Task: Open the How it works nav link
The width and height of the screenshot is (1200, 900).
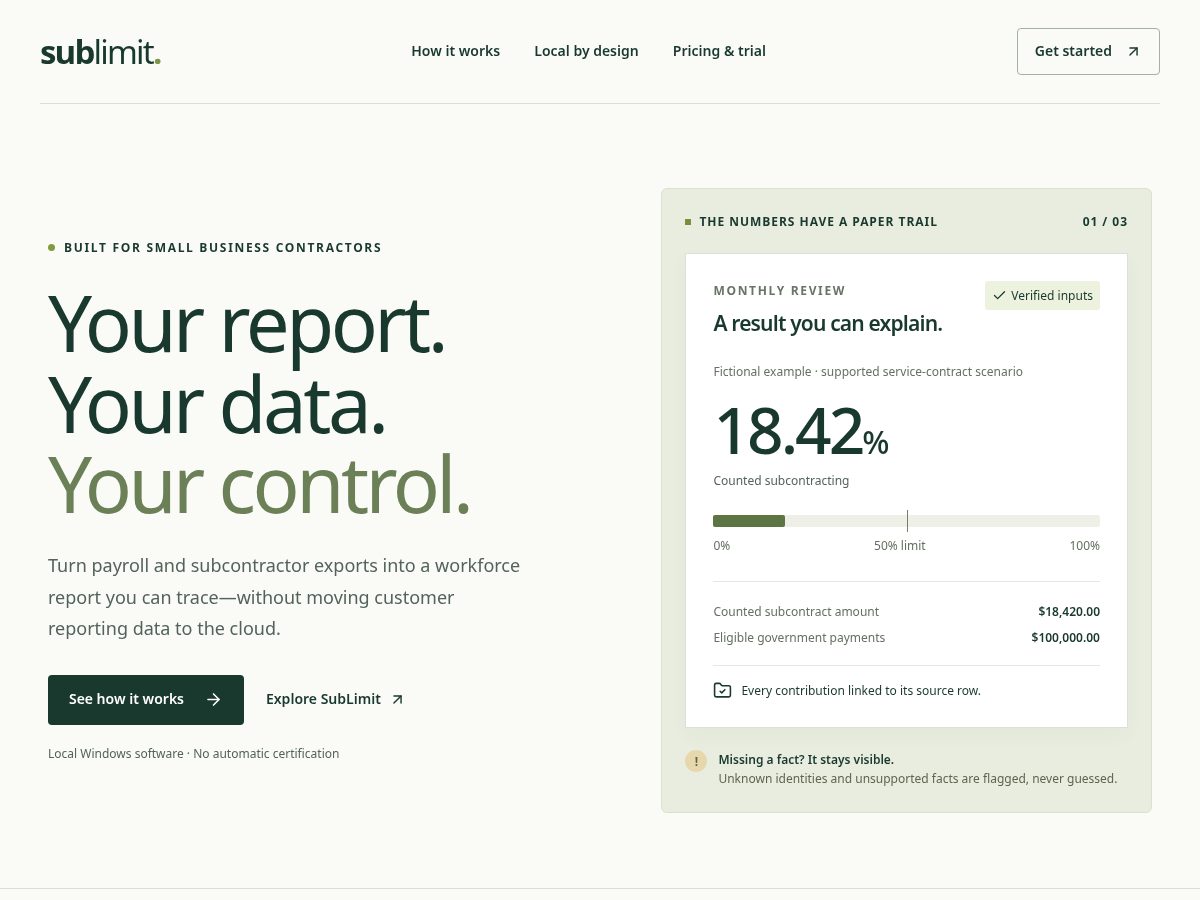Action: click(x=455, y=51)
